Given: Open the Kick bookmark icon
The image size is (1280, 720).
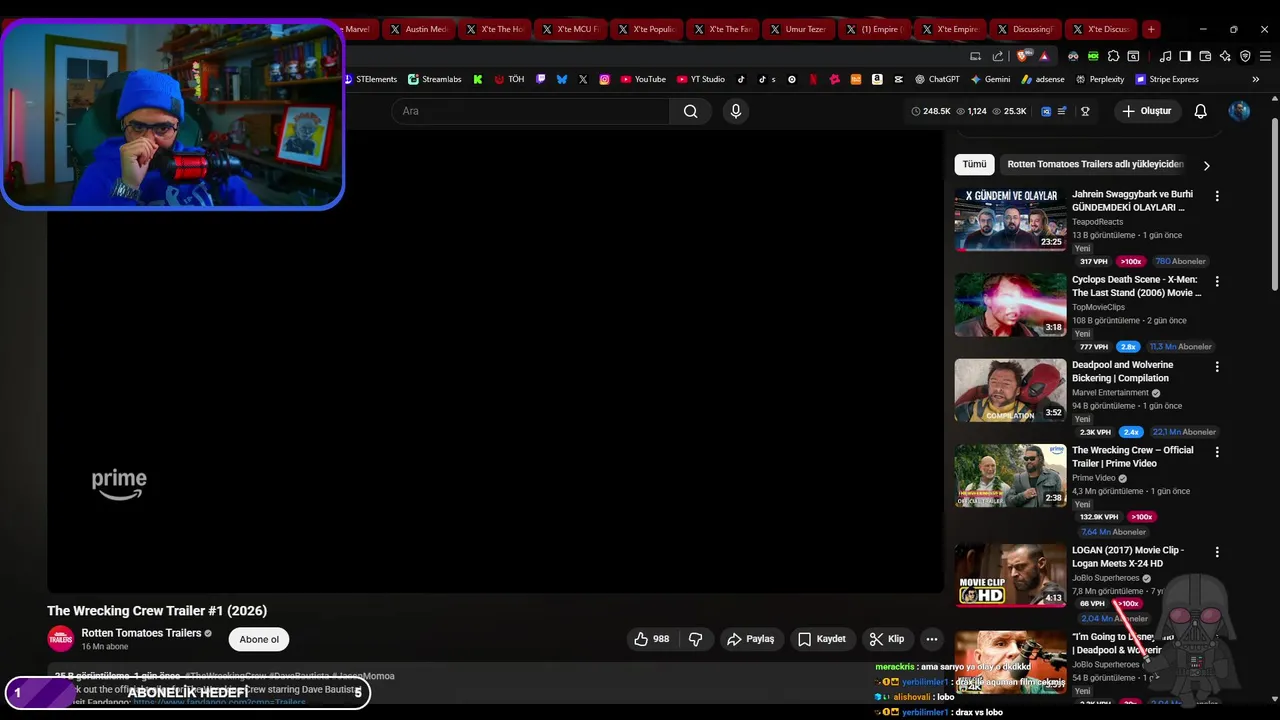Looking at the screenshot, I should coord(478,79).
